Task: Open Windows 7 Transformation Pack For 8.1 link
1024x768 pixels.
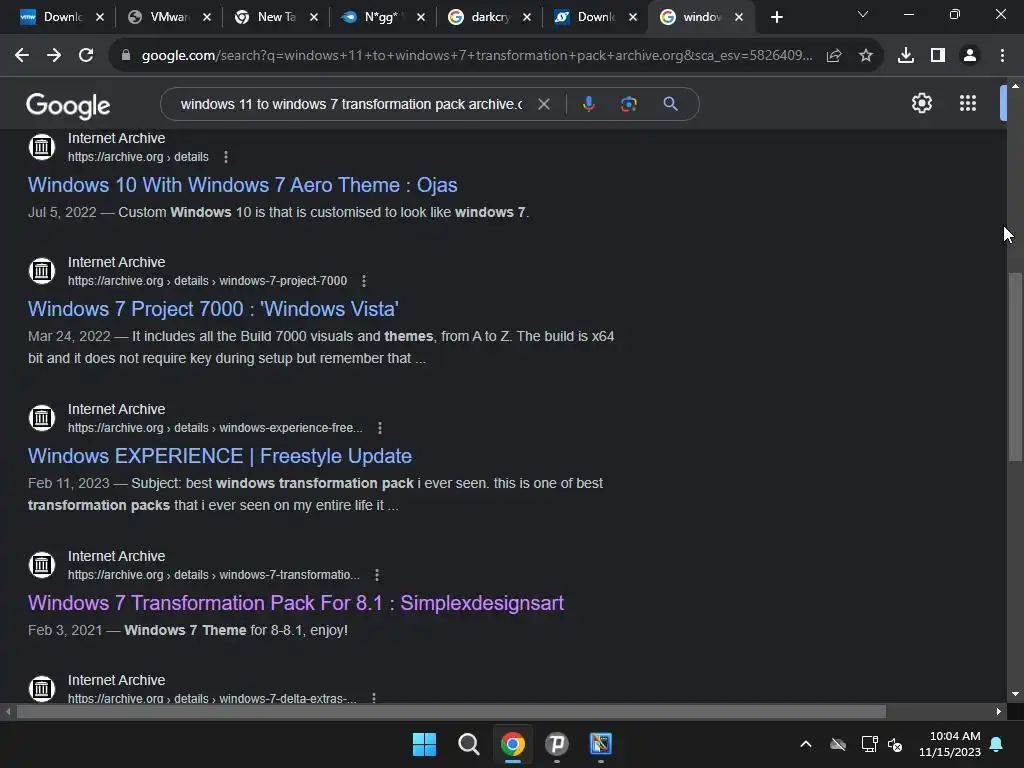Action: [296, 603]
